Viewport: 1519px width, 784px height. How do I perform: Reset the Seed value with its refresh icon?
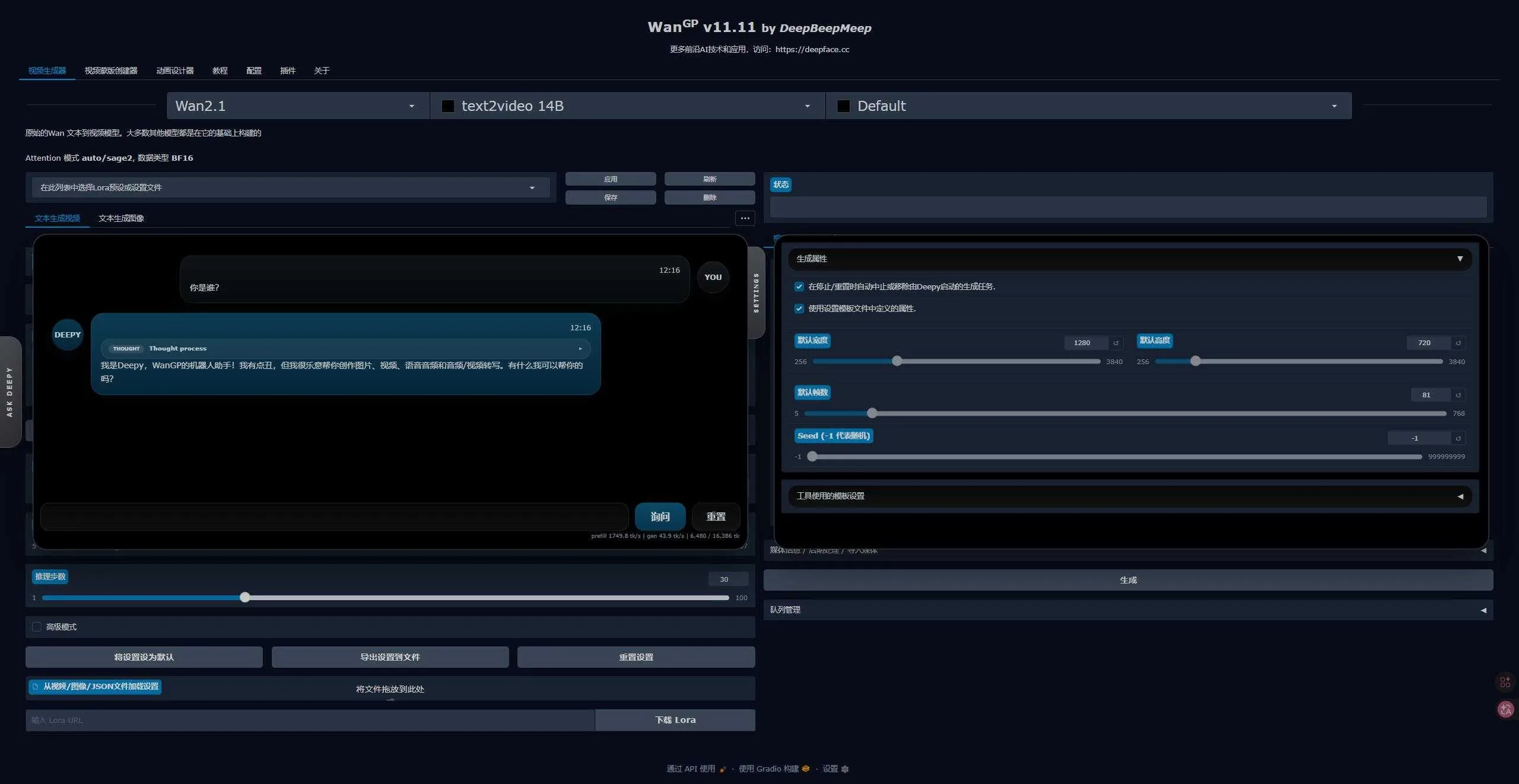click(x=1457, y=438)
